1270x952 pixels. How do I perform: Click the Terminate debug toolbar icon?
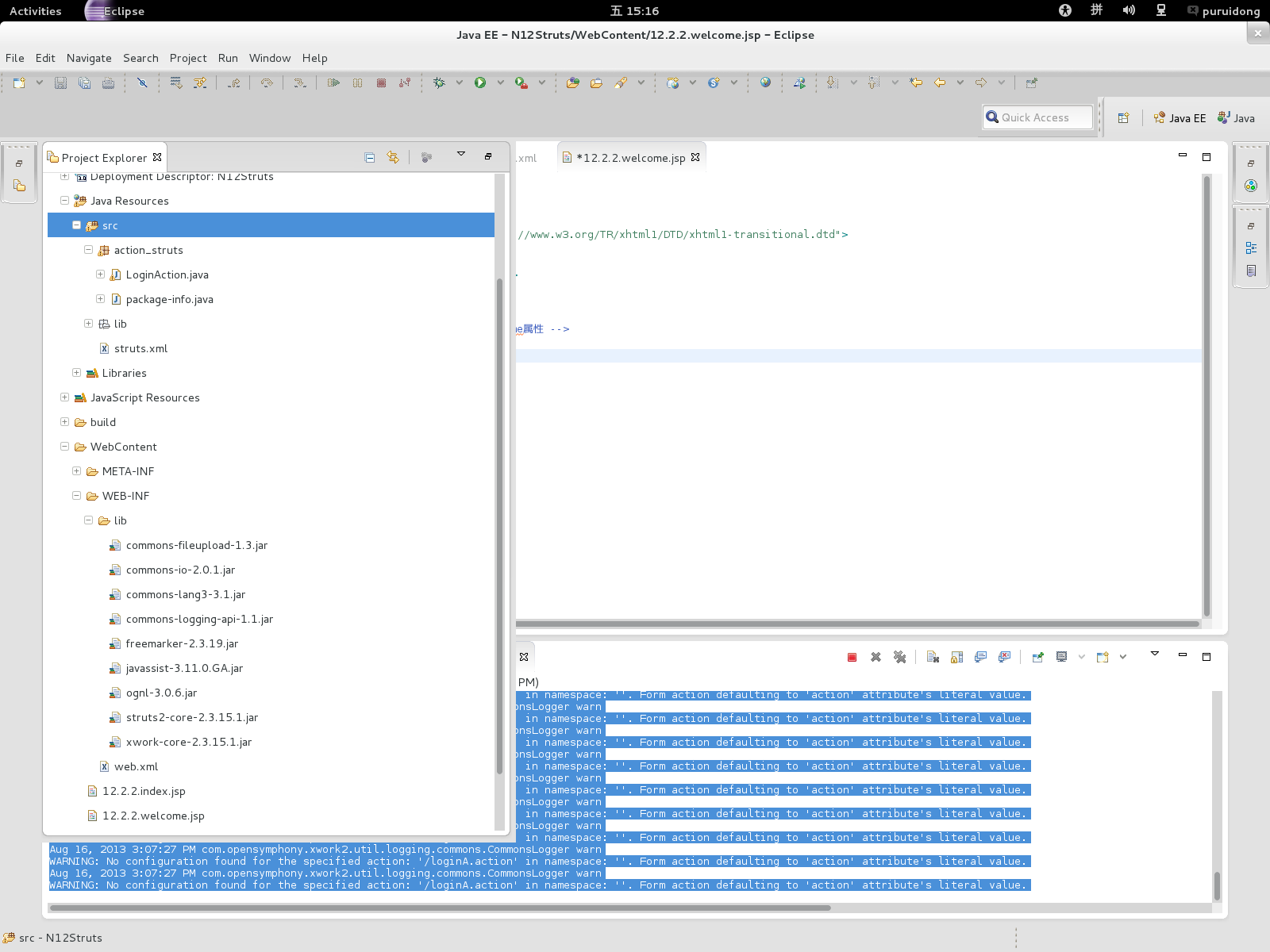pos(382,83)
